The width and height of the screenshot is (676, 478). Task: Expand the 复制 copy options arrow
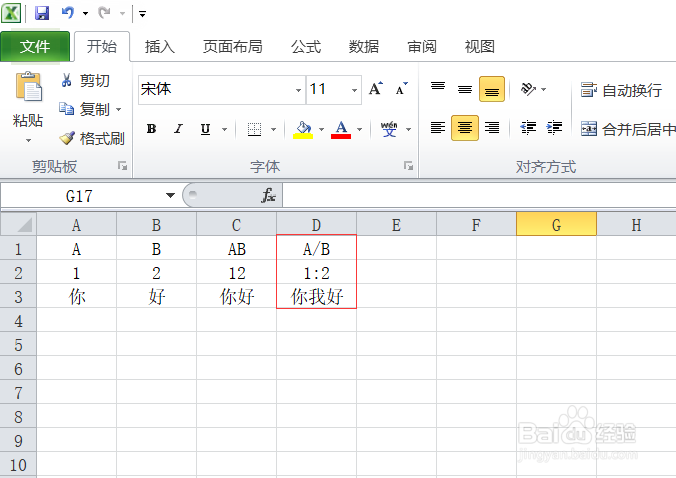(119, 109)
